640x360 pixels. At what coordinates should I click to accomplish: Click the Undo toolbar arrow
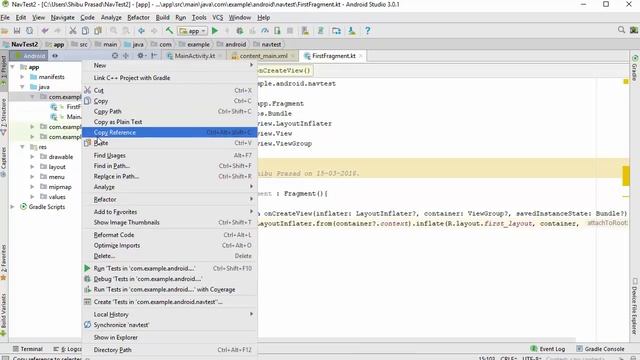click(x=45, y=31)
